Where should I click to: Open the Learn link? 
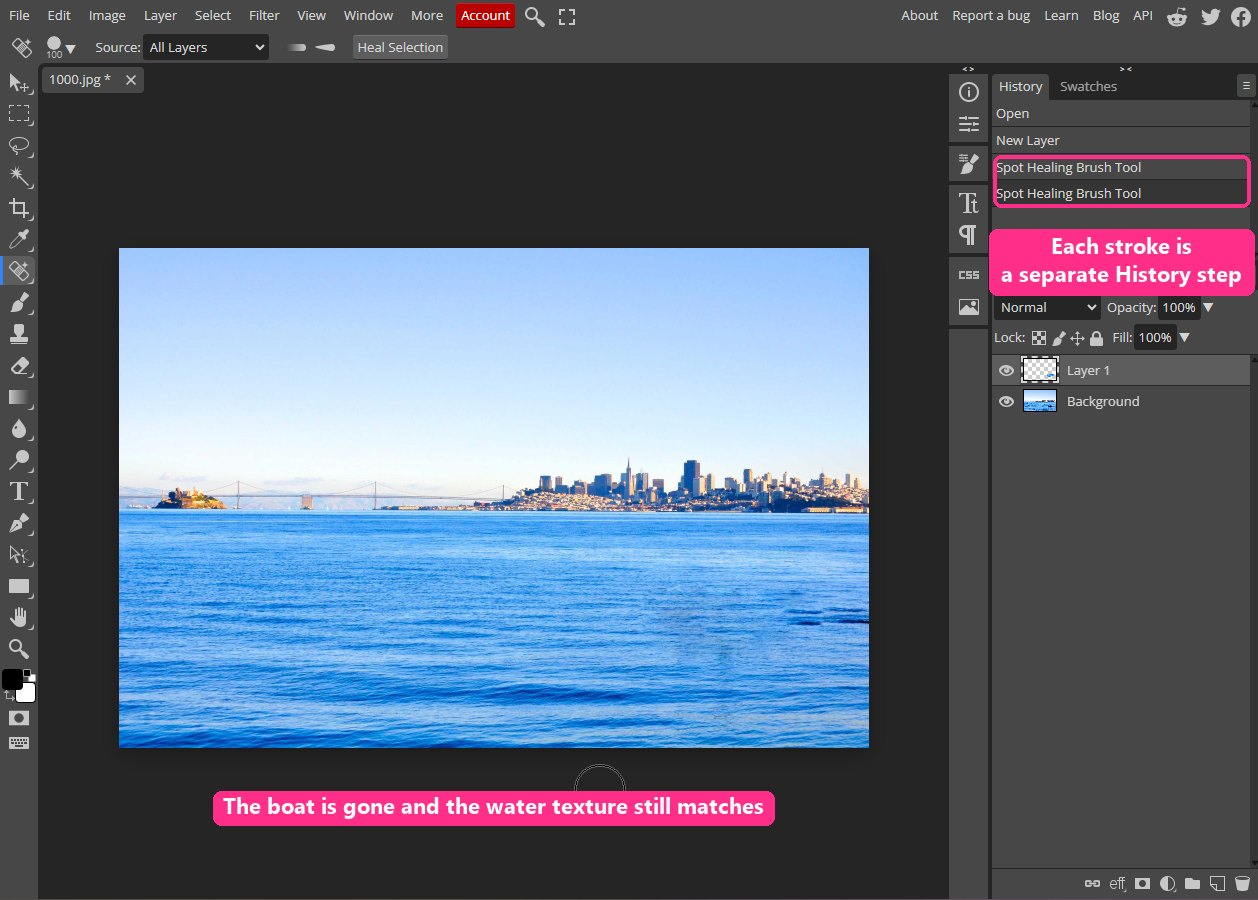click(x=1061, y=15)
